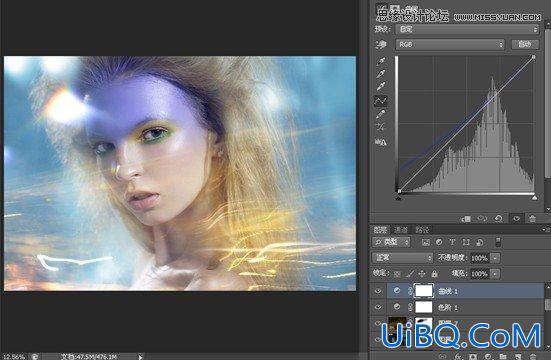Toggle adjustment visibility eye in Properties
The image size is (551, 360).
[516, 219]
